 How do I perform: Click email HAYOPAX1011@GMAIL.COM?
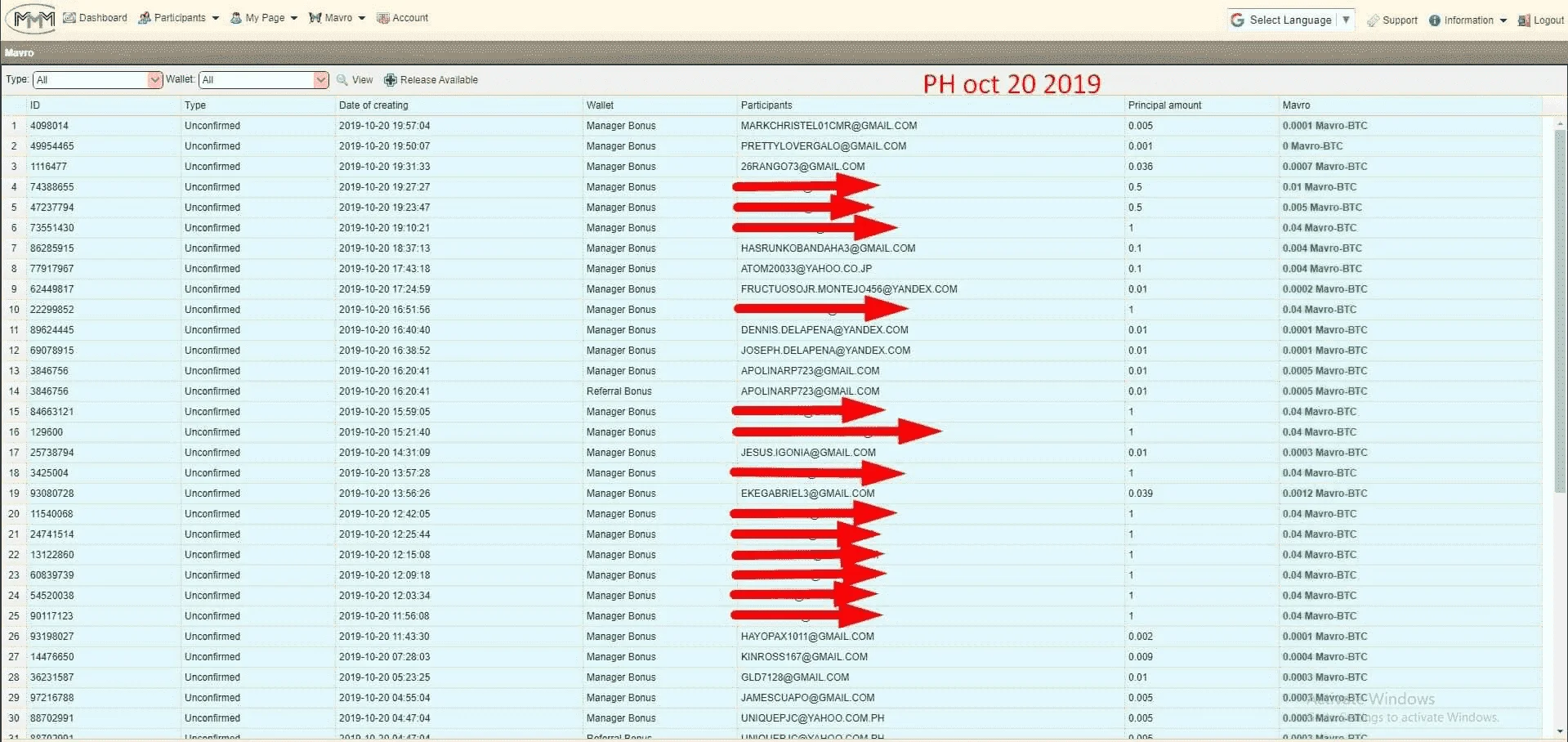pyautogui.click(x=807, y=637)
